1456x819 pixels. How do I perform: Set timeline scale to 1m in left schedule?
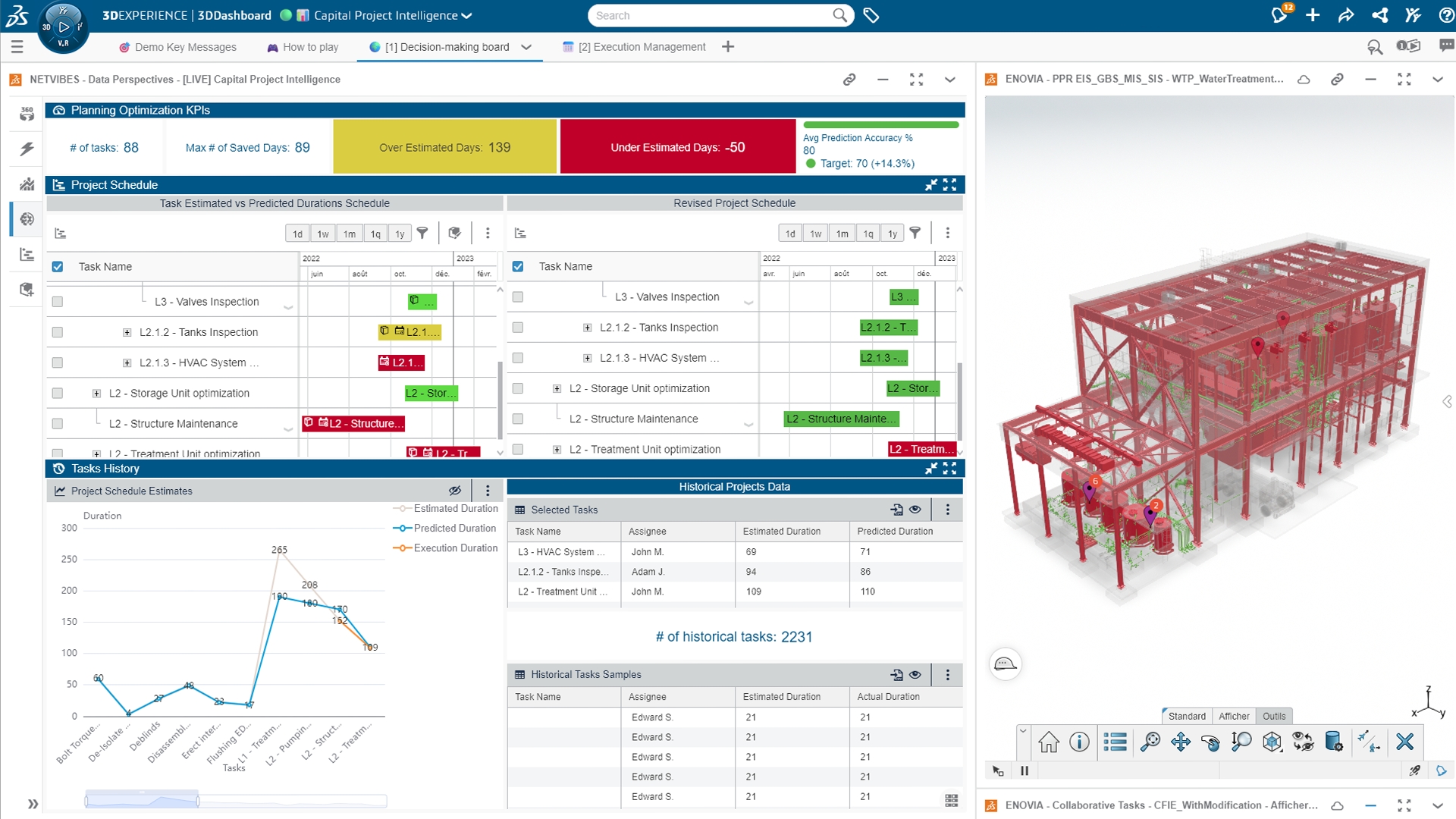click(x=349, y=234)
